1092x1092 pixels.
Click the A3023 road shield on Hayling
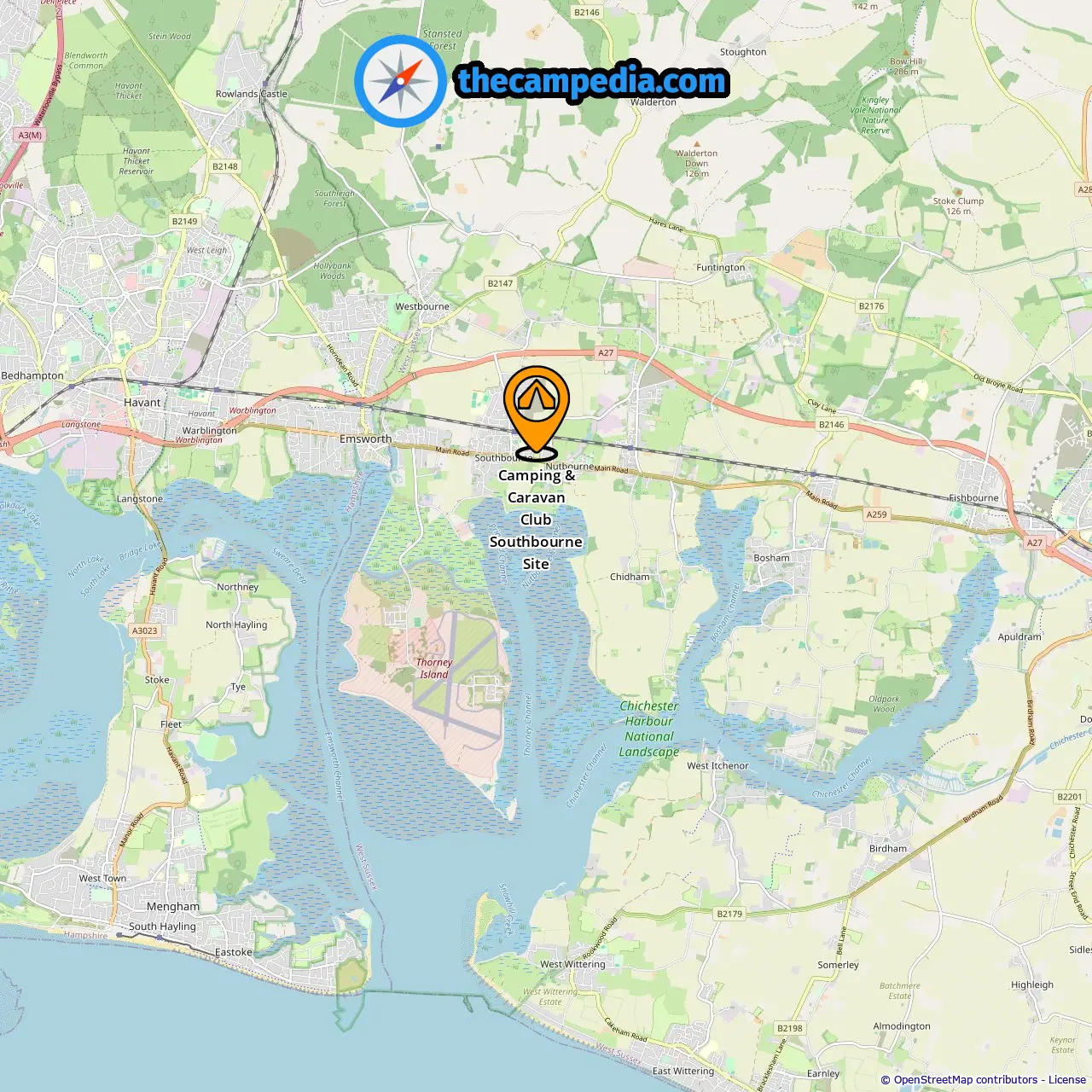(145, 630)
